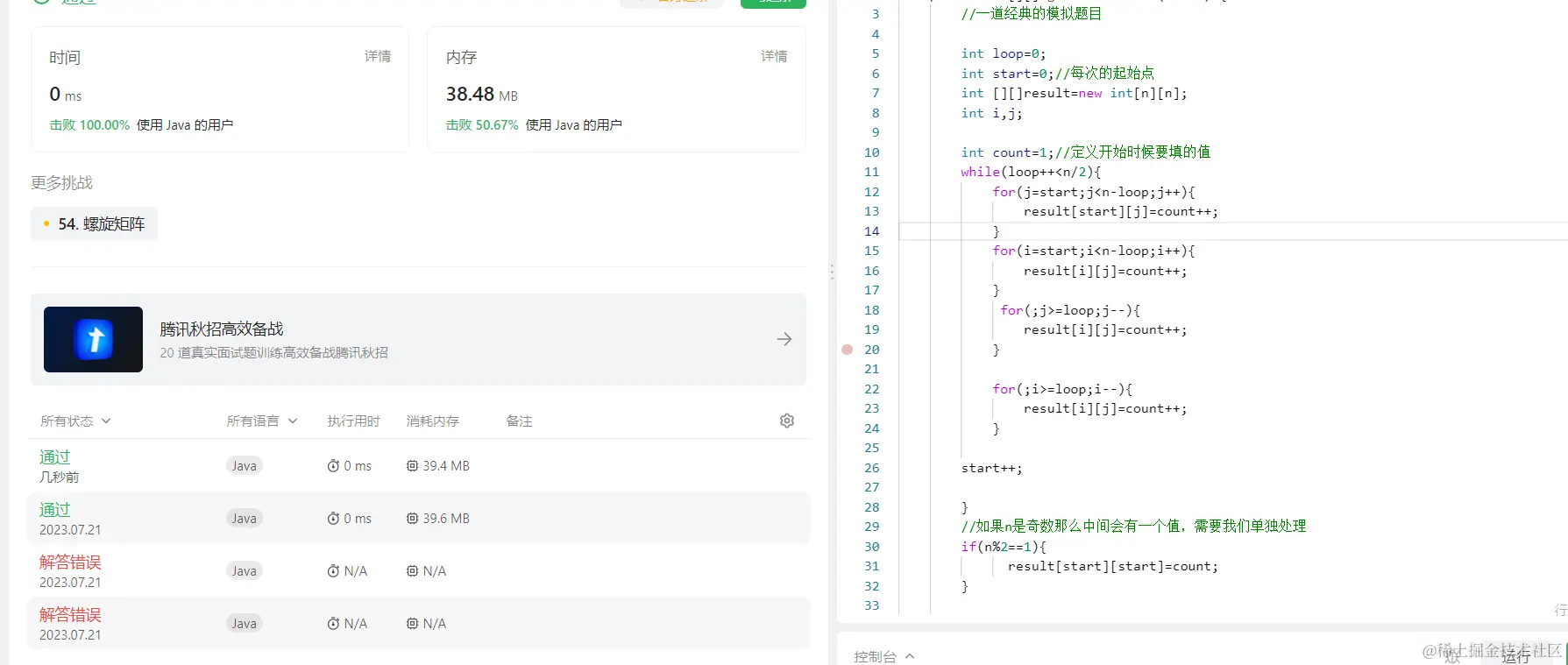Click the 击败 100.00% runtime stat
1568x665 pixels.
pyautogui.click(x=89, y=125)
